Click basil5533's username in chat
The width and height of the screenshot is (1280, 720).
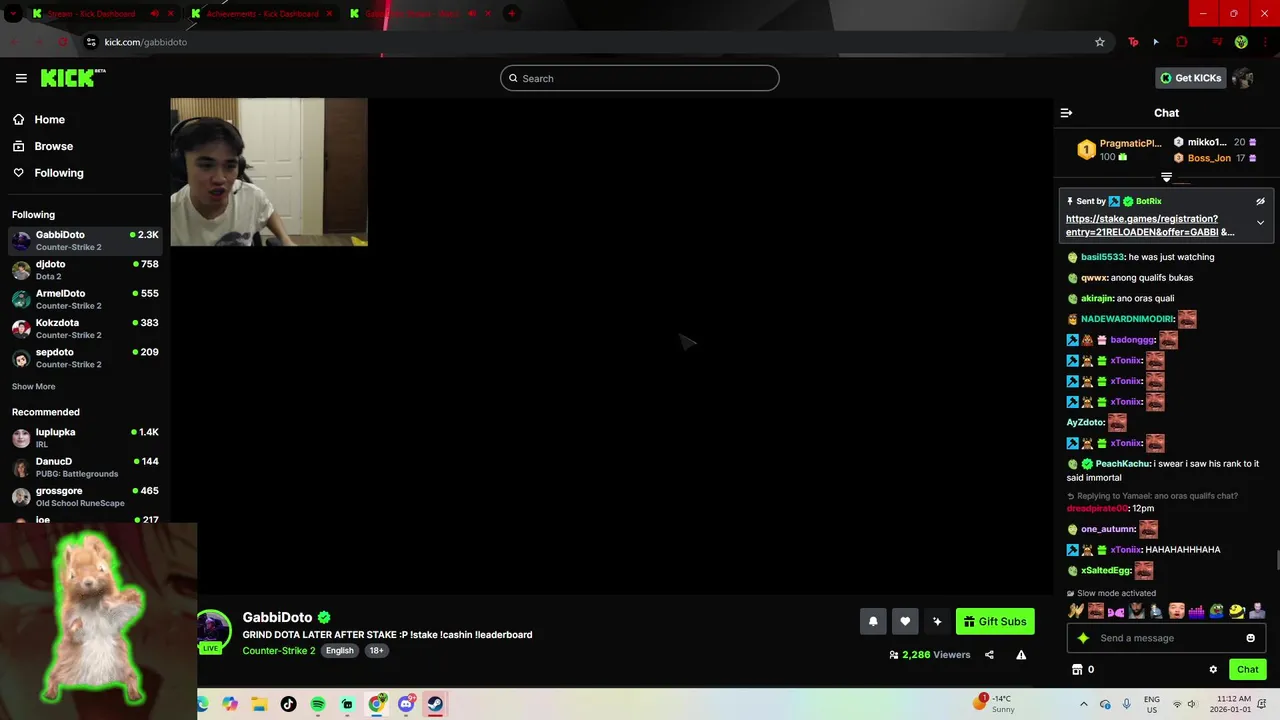click(1102, 257)
